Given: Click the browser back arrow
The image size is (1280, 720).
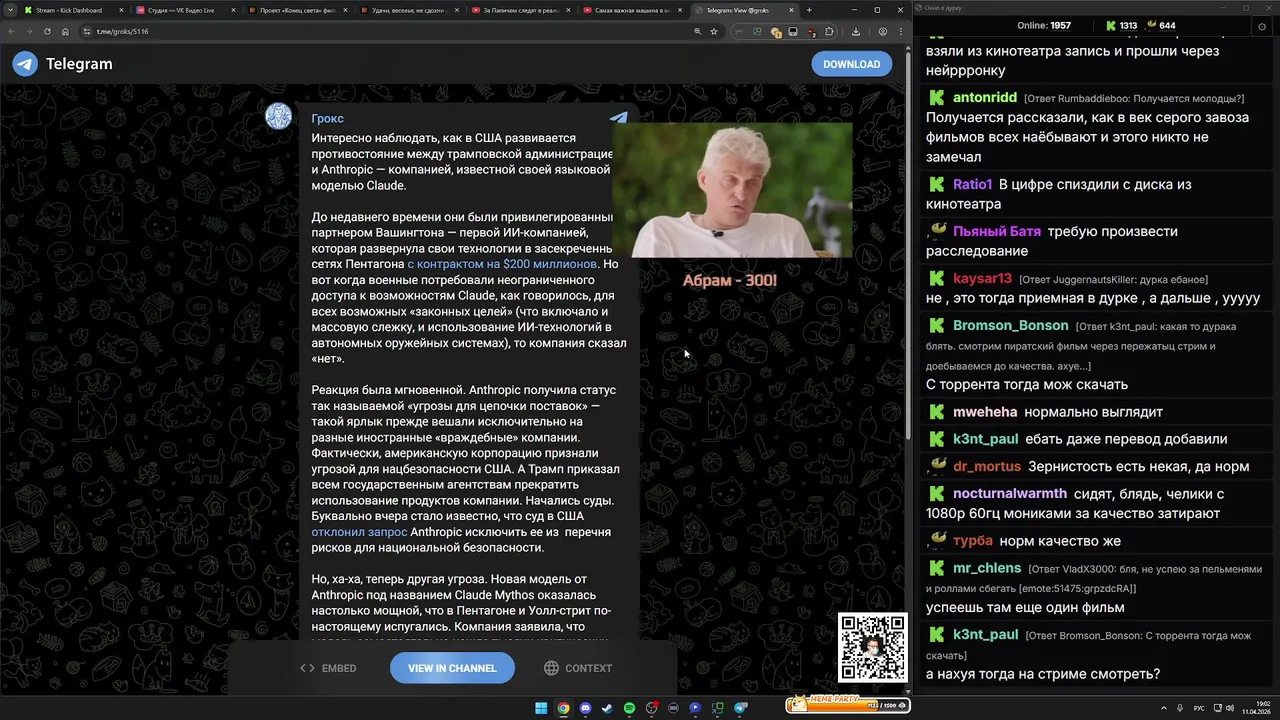Looking at the screenshot, I should 11,31.
